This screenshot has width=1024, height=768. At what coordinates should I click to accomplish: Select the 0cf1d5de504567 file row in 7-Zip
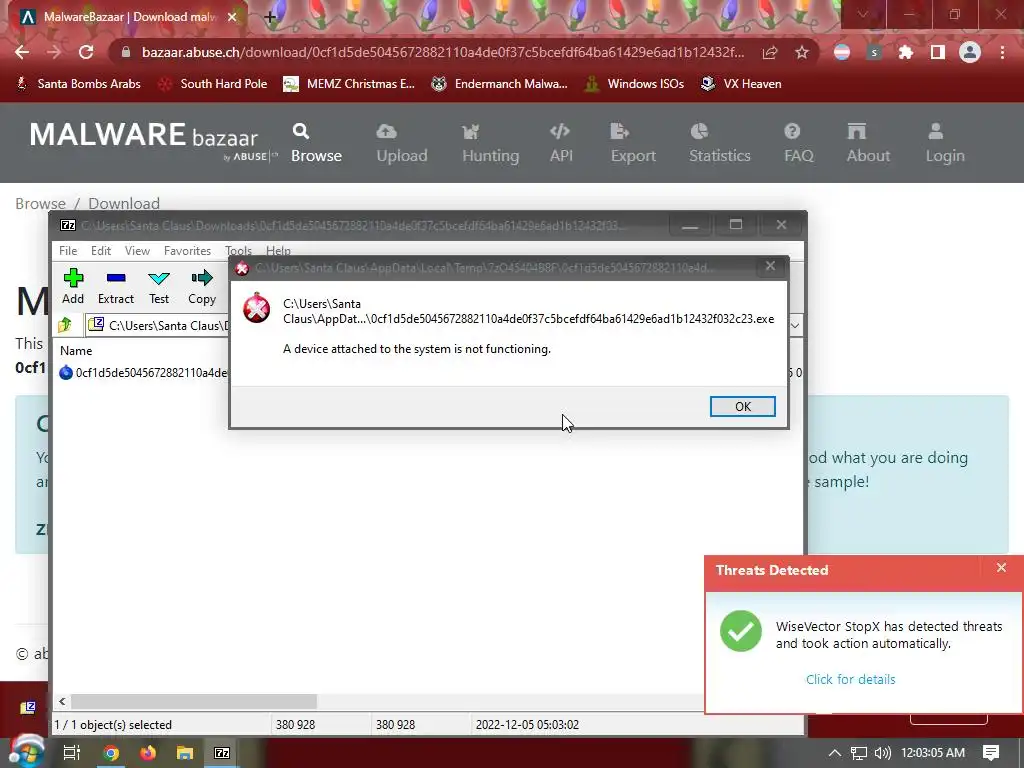pos(144,373)
